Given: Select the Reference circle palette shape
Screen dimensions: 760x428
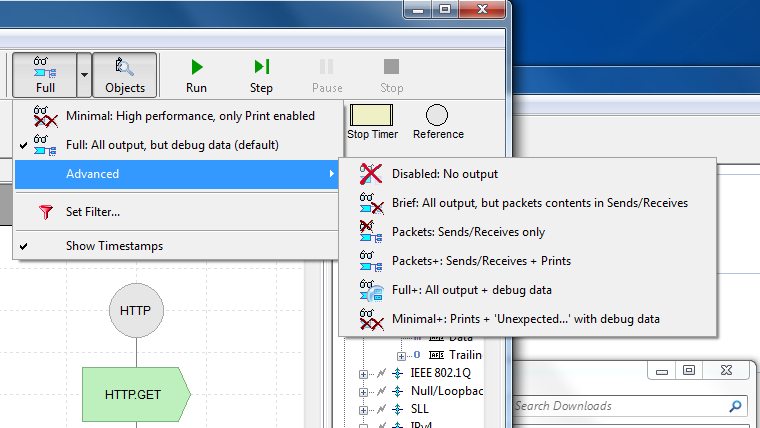Looking at the screenshot, I should click(x=438, y=122).
